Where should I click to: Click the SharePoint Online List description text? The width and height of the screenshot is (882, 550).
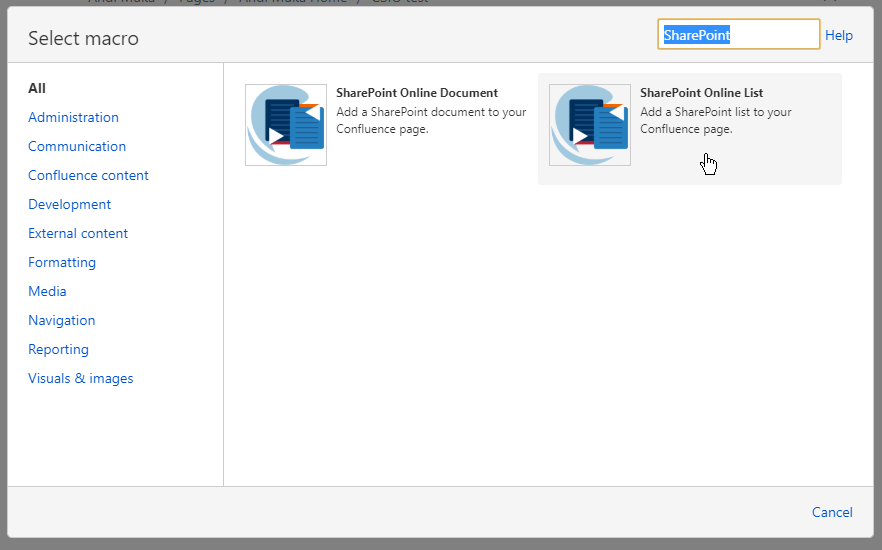pyautogui.click(x=715, y=120)
